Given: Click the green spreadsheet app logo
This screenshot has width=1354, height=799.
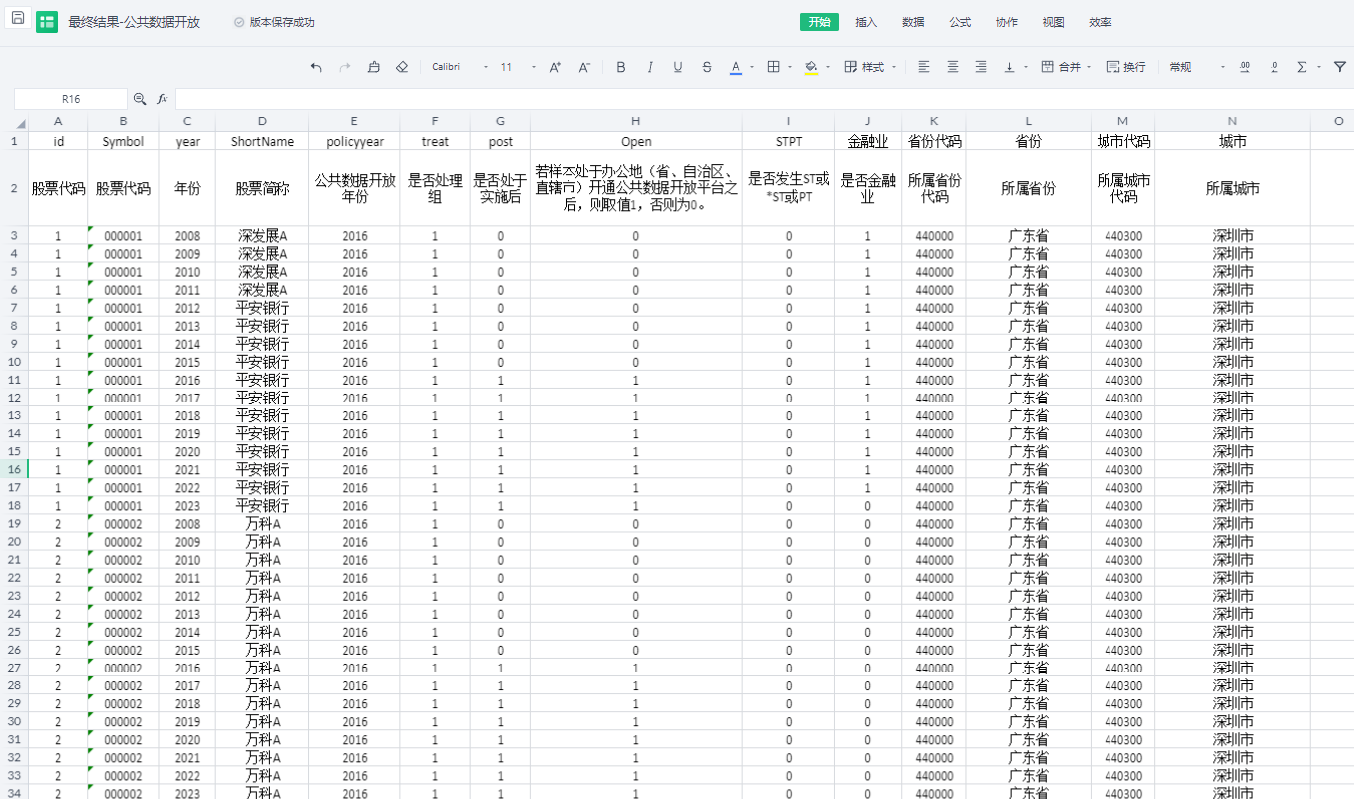Looking at the screenshot, I should 47,22.
